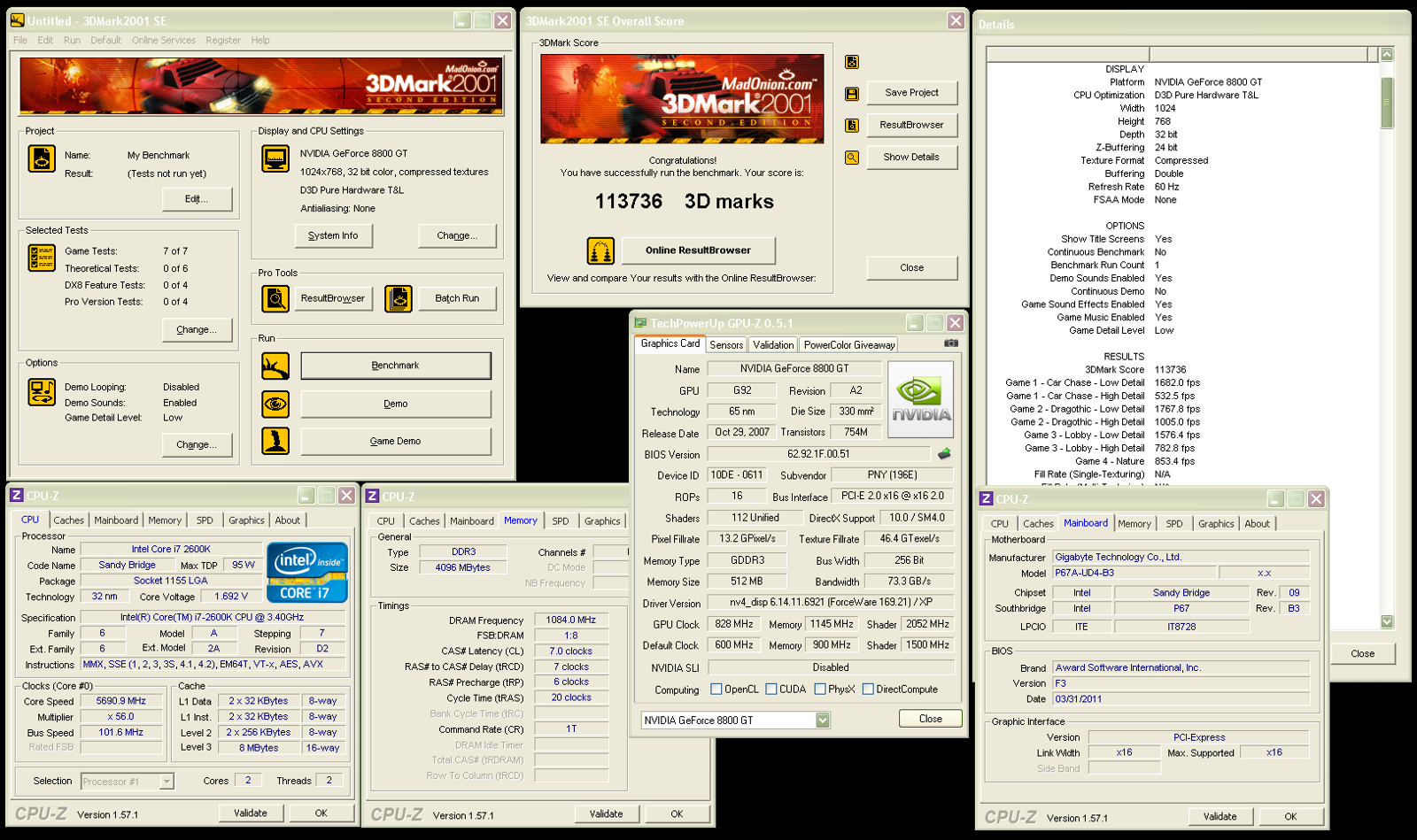Click the System Info button
This screenshot has height=840, width=1417.
point(333,235)
